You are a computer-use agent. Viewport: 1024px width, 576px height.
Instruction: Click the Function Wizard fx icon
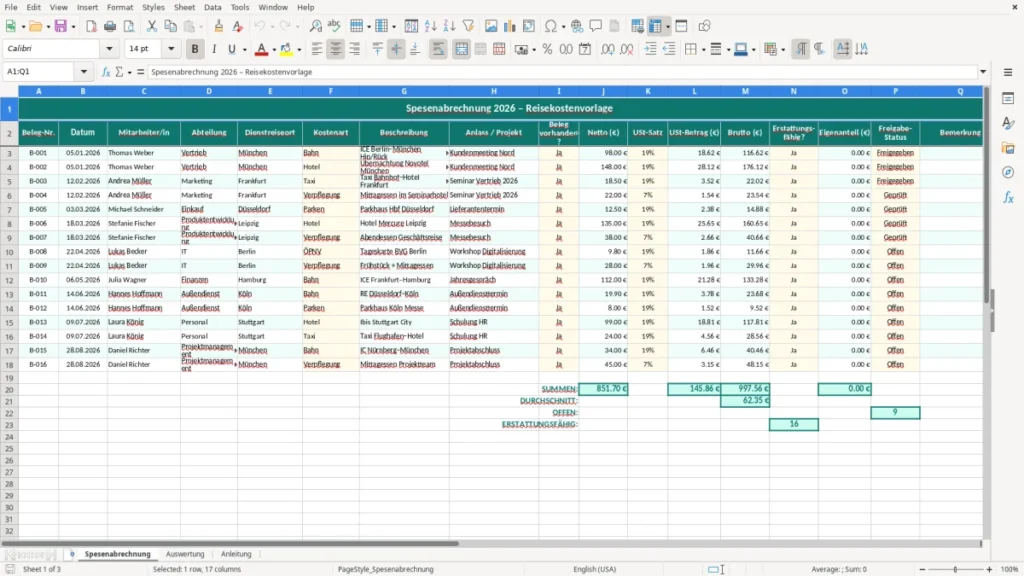[x=106, y=72]
